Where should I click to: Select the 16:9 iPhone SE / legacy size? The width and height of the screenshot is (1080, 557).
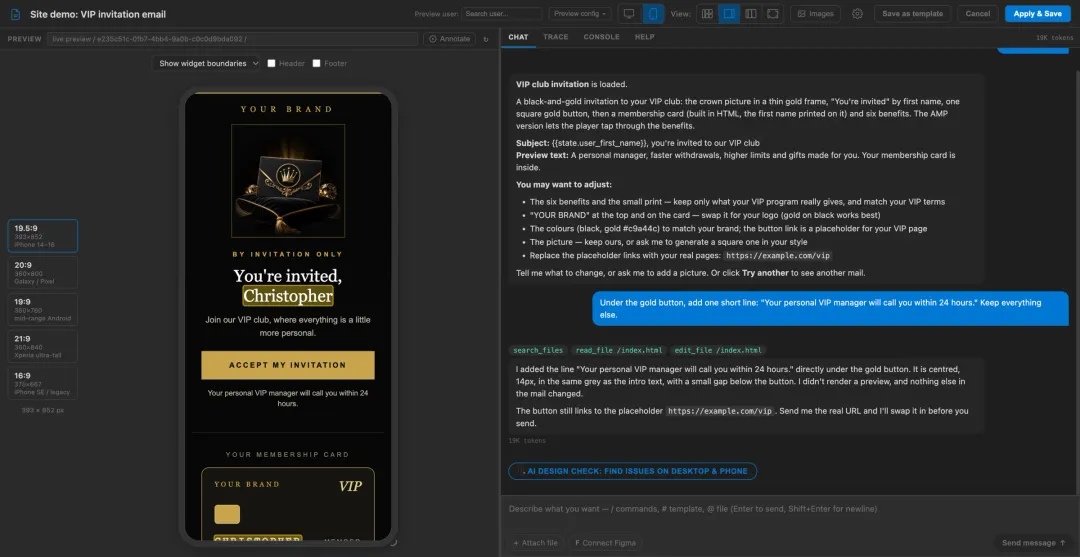tap(43, 383)
